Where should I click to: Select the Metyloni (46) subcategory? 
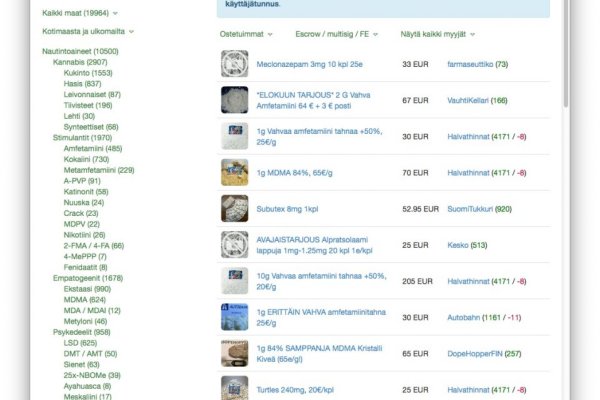(x=85, y=321)
